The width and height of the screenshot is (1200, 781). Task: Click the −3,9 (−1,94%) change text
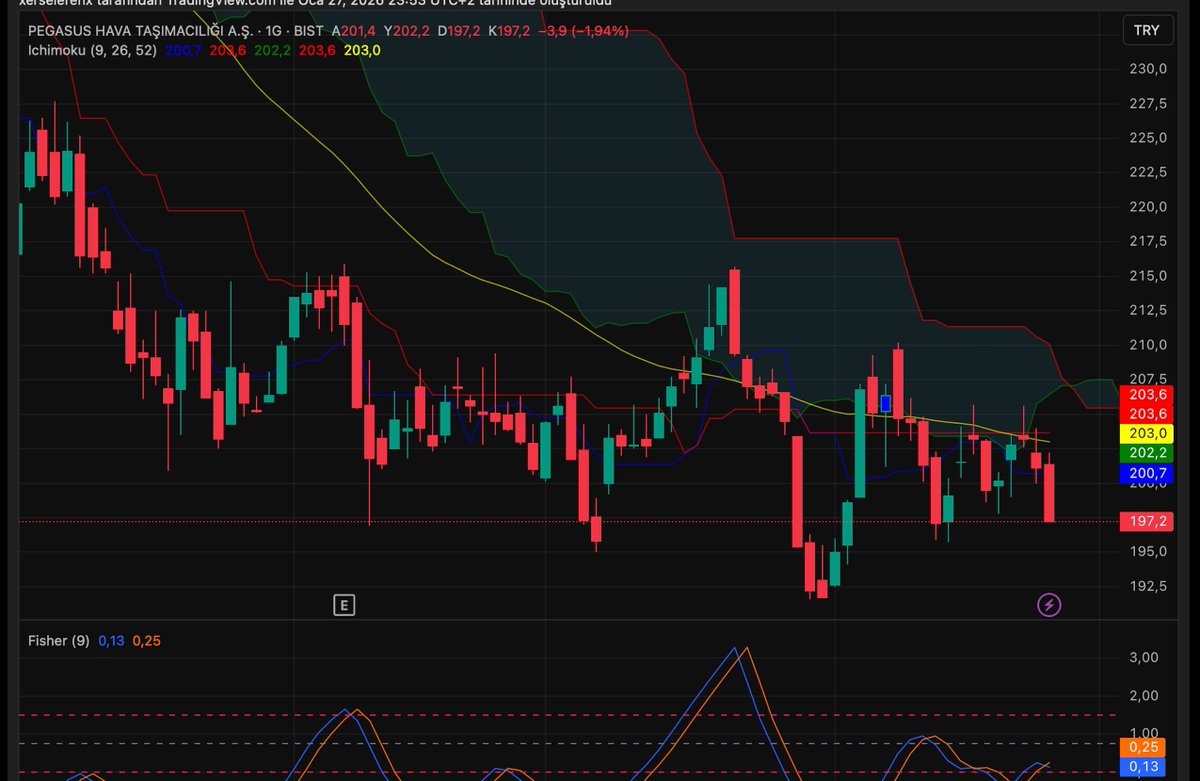584,31
